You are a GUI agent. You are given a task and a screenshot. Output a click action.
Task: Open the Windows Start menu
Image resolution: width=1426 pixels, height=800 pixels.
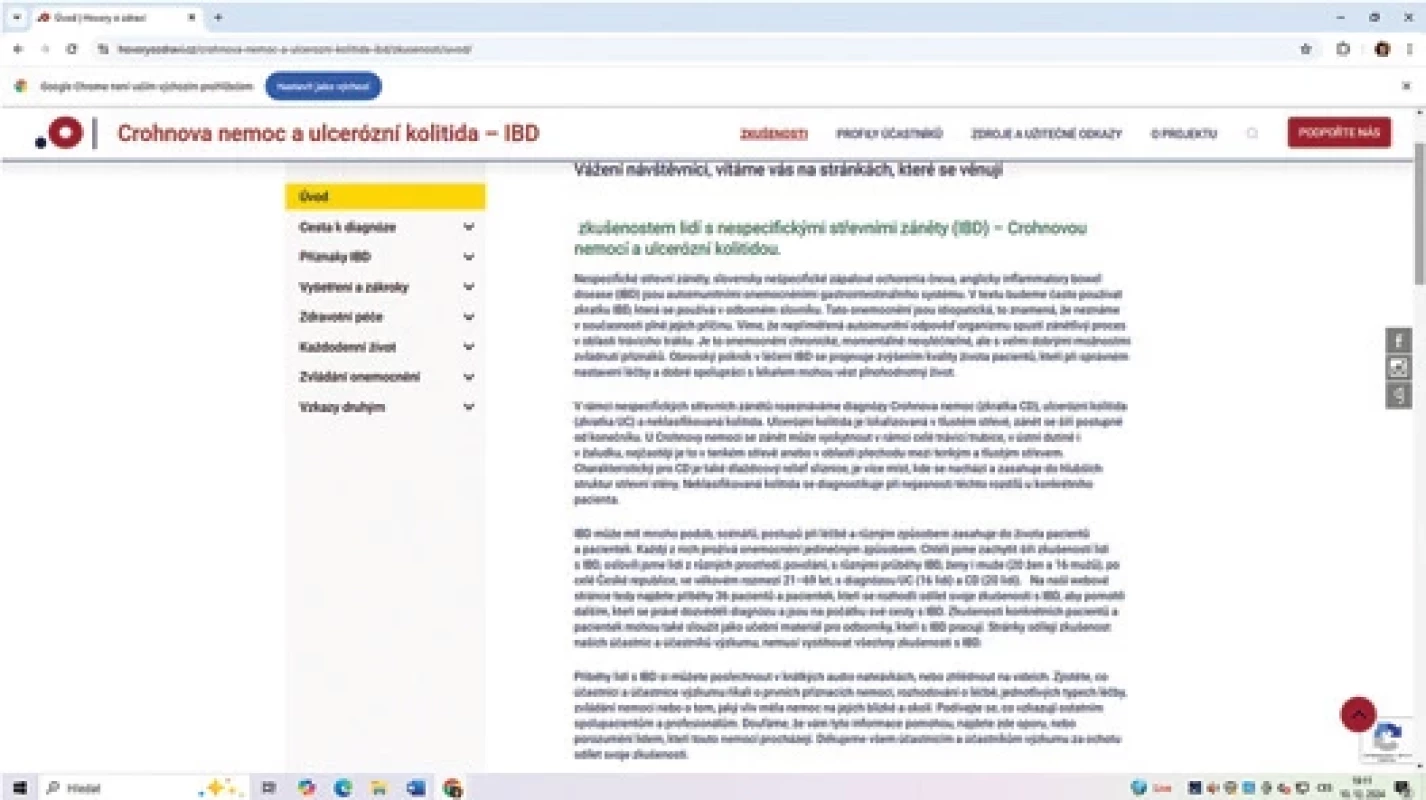[18, 787]
